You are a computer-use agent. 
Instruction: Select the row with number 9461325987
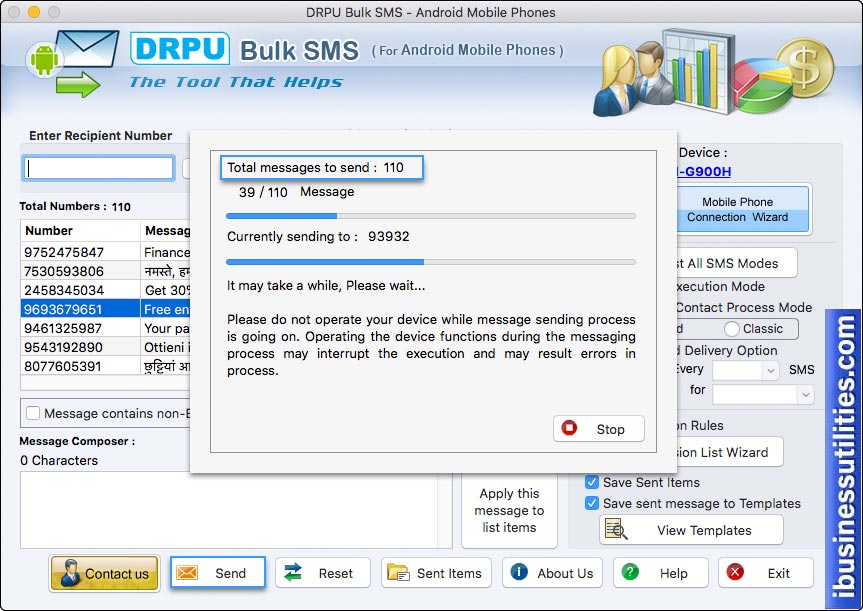click(106, 328)
